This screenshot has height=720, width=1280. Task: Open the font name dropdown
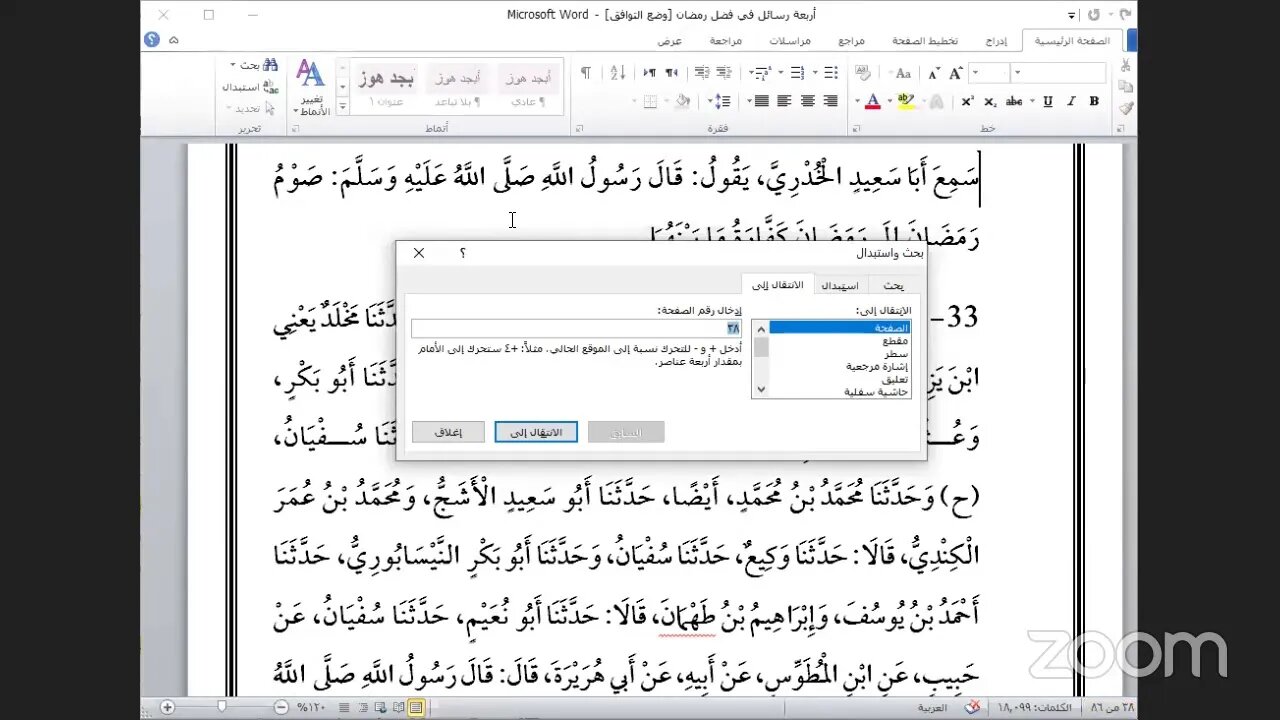tap(1018, 73)
